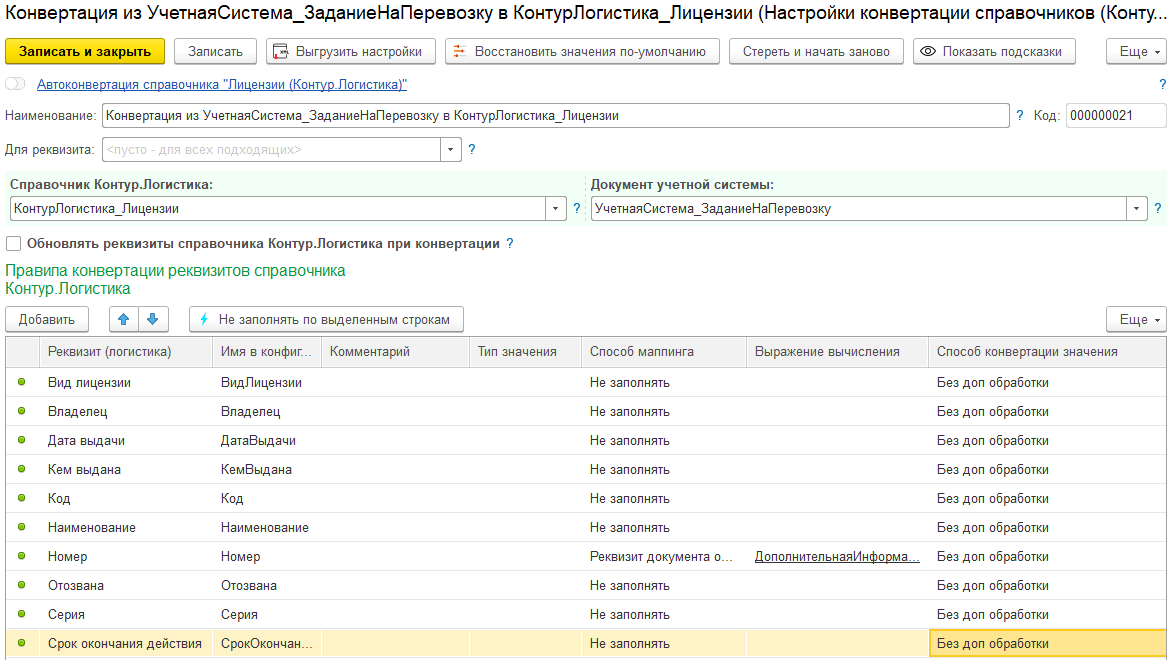
Task: Click help icon next to КонтурЛогистика_Лицензии field
Action: tap(577, 209)
